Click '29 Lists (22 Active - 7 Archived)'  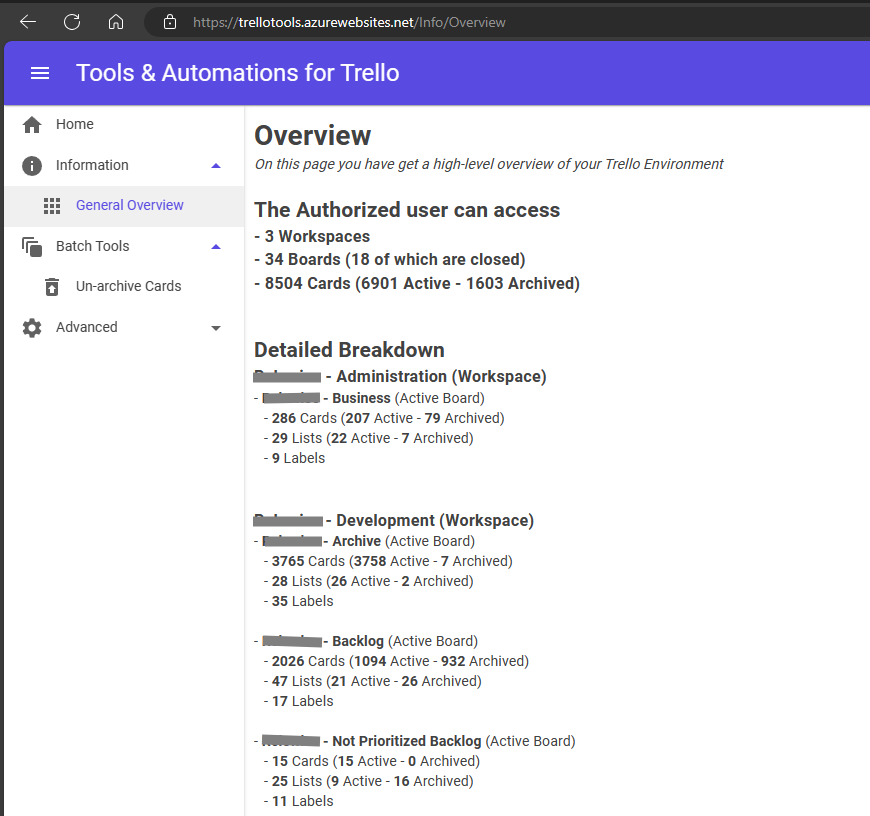[x=368, y=438]
